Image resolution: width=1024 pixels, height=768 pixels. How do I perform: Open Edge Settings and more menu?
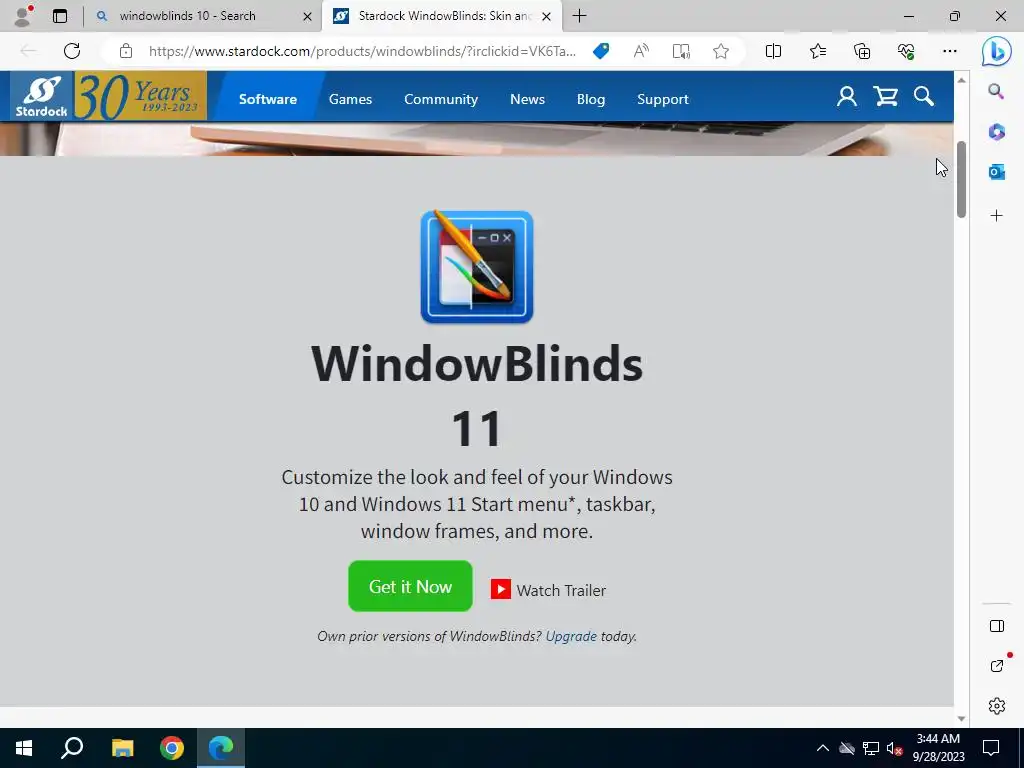(950, 51)
